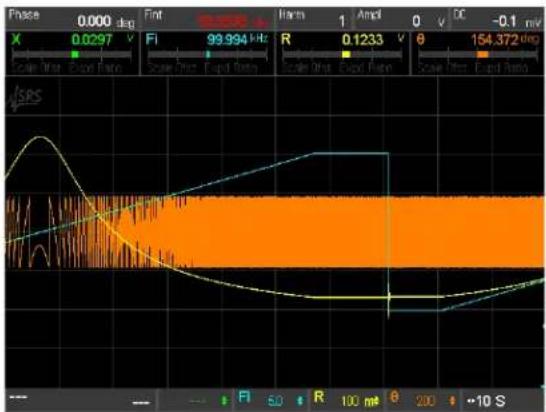Image resolution: width=546 pixels, height=412 pixels.
Task: Tap the 10 S time scale setting
Action: pos(486,401)
